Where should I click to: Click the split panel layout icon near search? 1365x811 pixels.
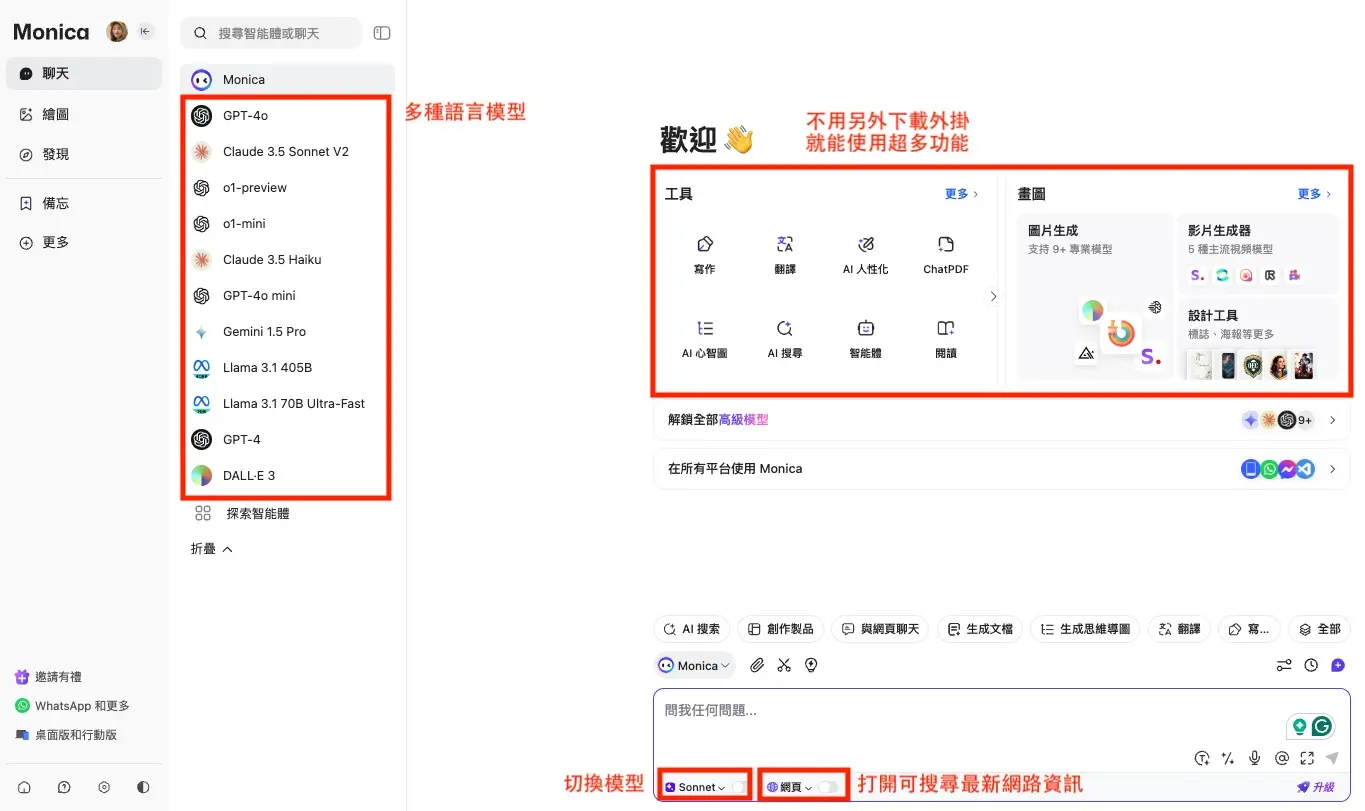coord(382,33)
